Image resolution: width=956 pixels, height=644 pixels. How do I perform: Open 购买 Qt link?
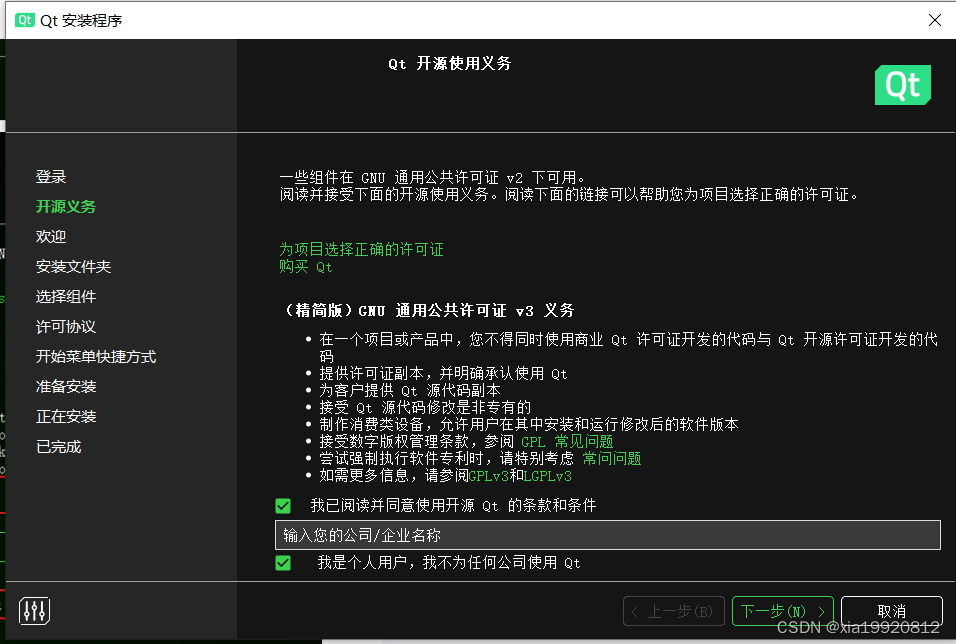point(305,267)
